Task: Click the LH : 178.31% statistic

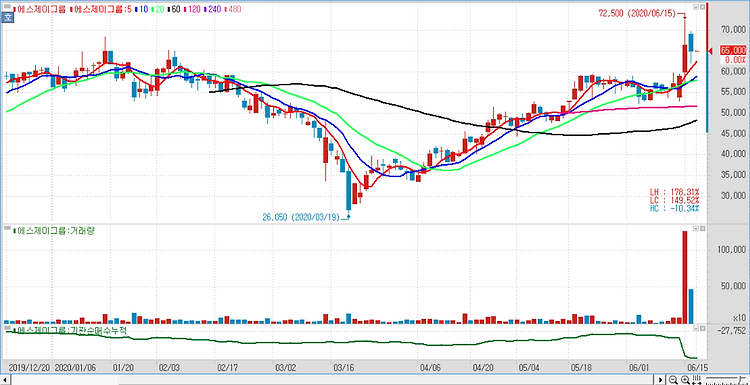Action: click(x=674, y=192)
